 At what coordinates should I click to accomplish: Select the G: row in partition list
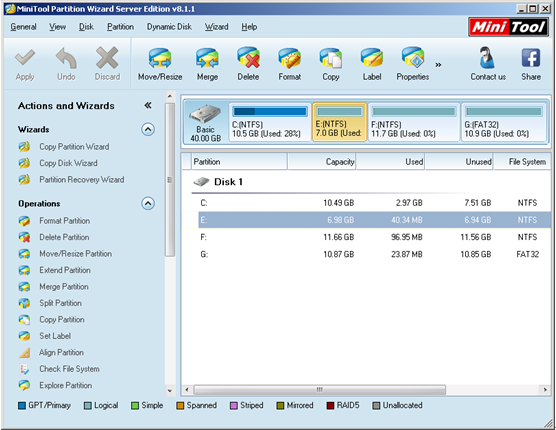click(x=366, y=254)
